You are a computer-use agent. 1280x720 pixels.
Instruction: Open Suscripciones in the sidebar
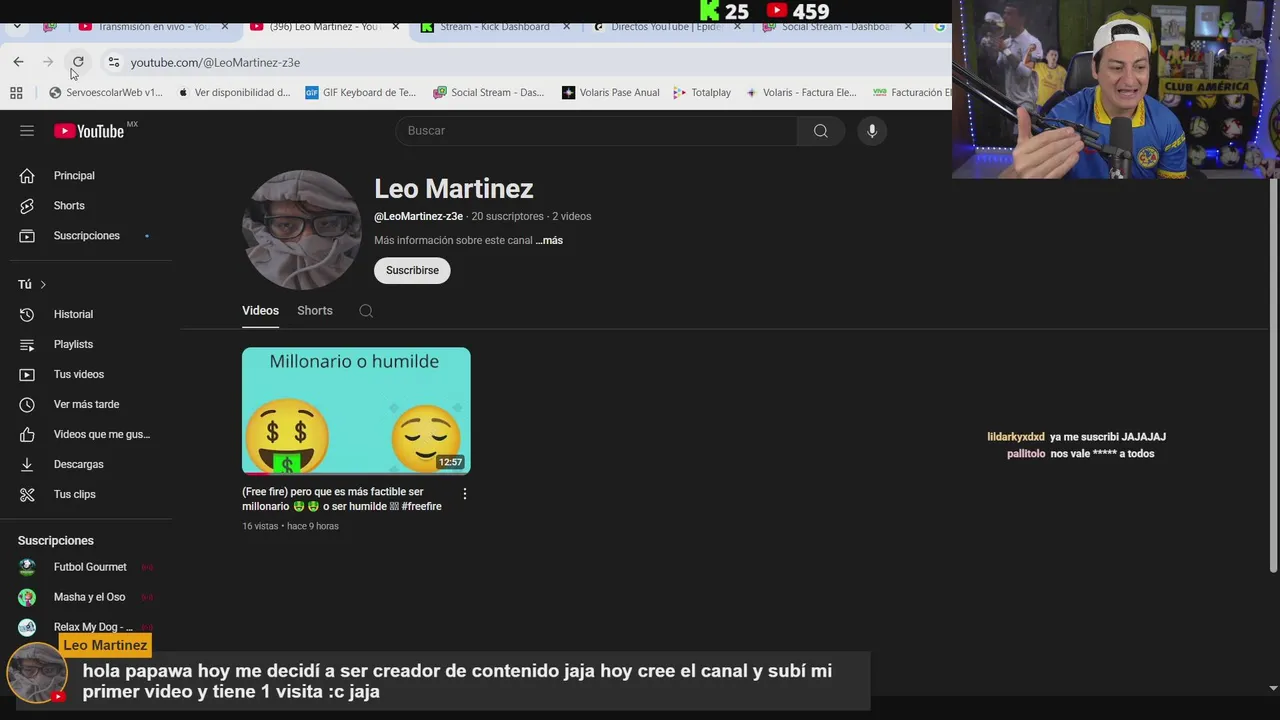pyautogui.click(x=86, y=236)
